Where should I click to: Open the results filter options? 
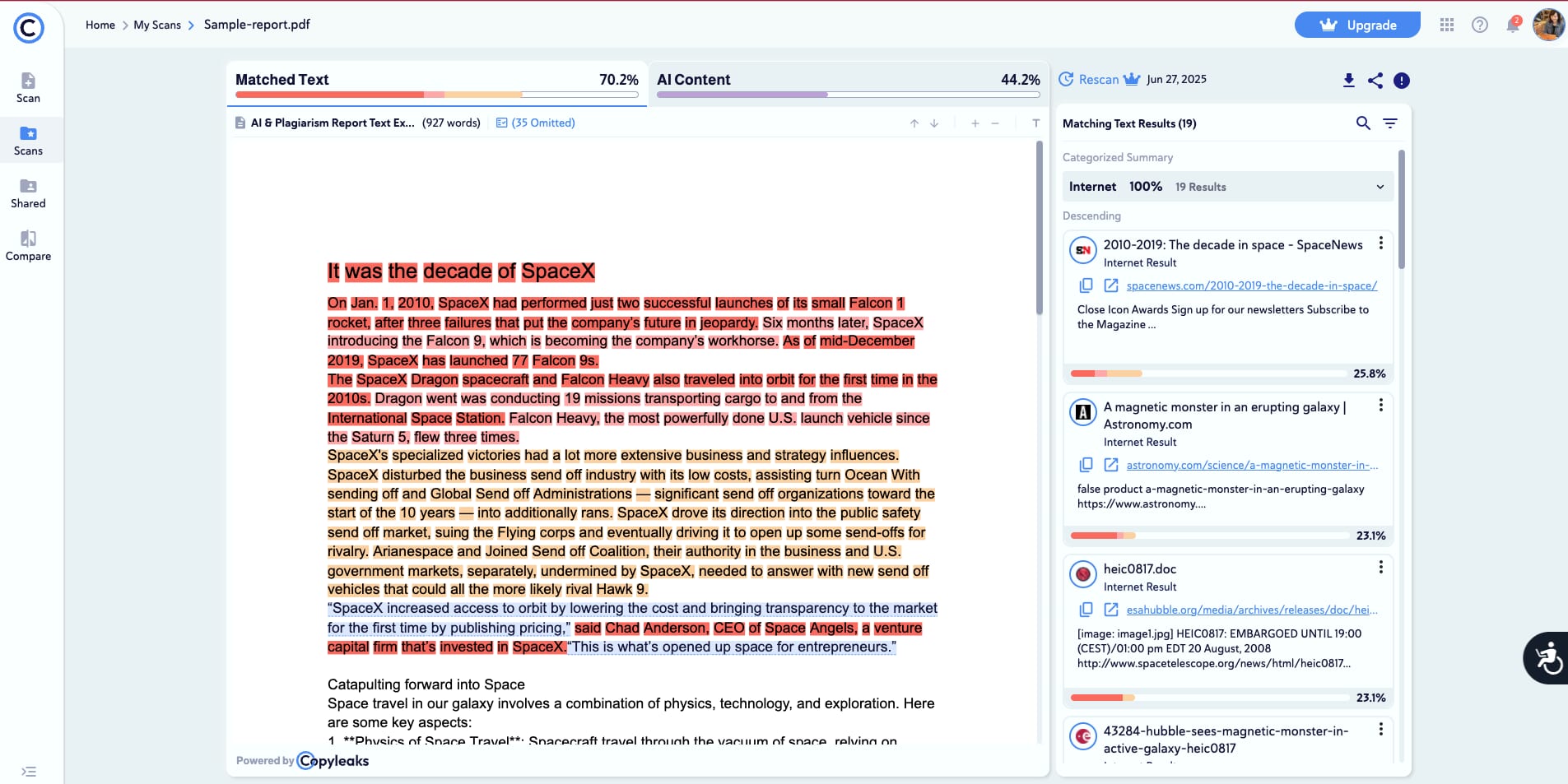pyautogui.click(x=1390, y=123)
